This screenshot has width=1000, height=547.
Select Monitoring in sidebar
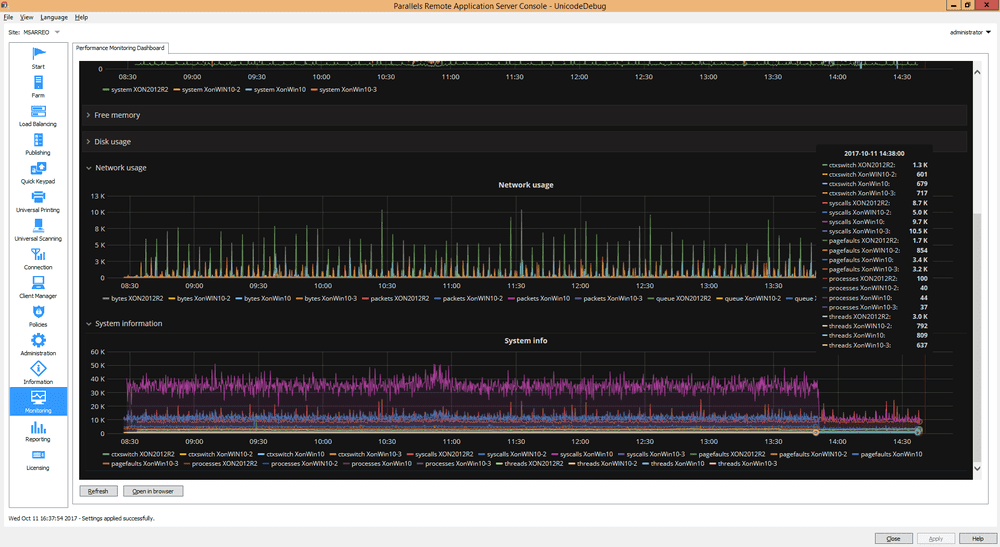click(x=38, y=402)
